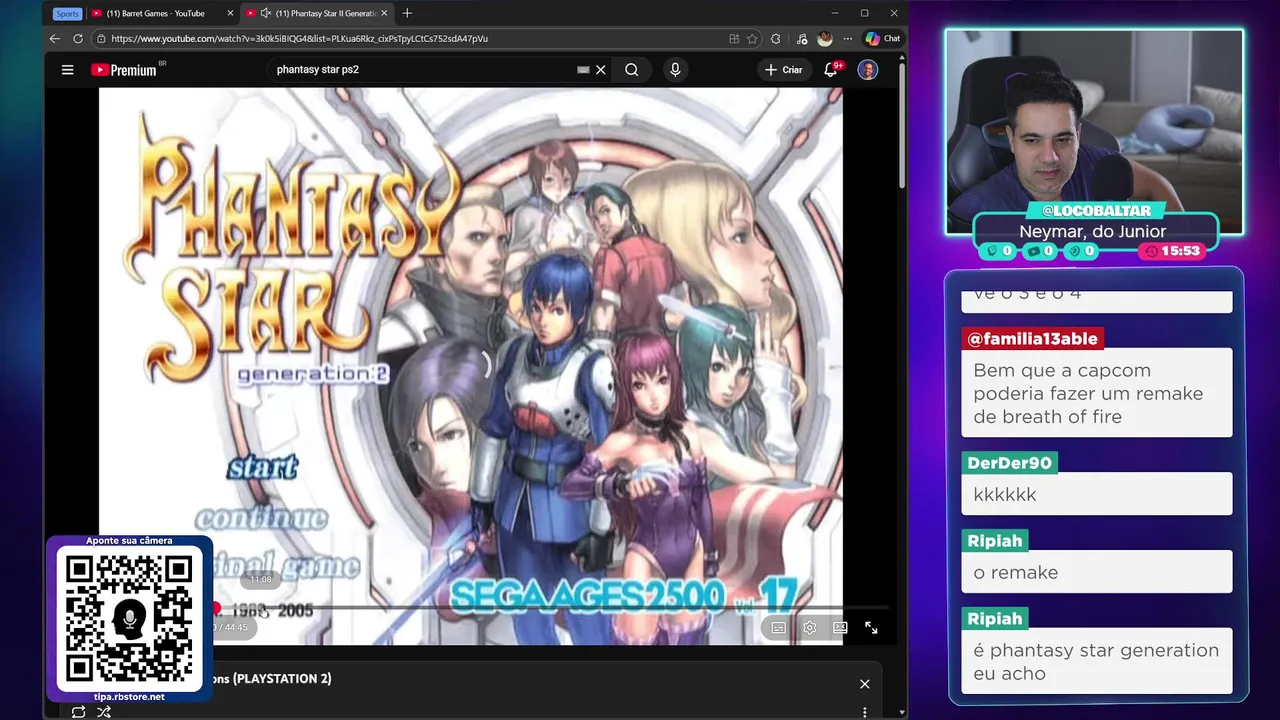Open YouTube notifications bell

(x=831, y=70)
